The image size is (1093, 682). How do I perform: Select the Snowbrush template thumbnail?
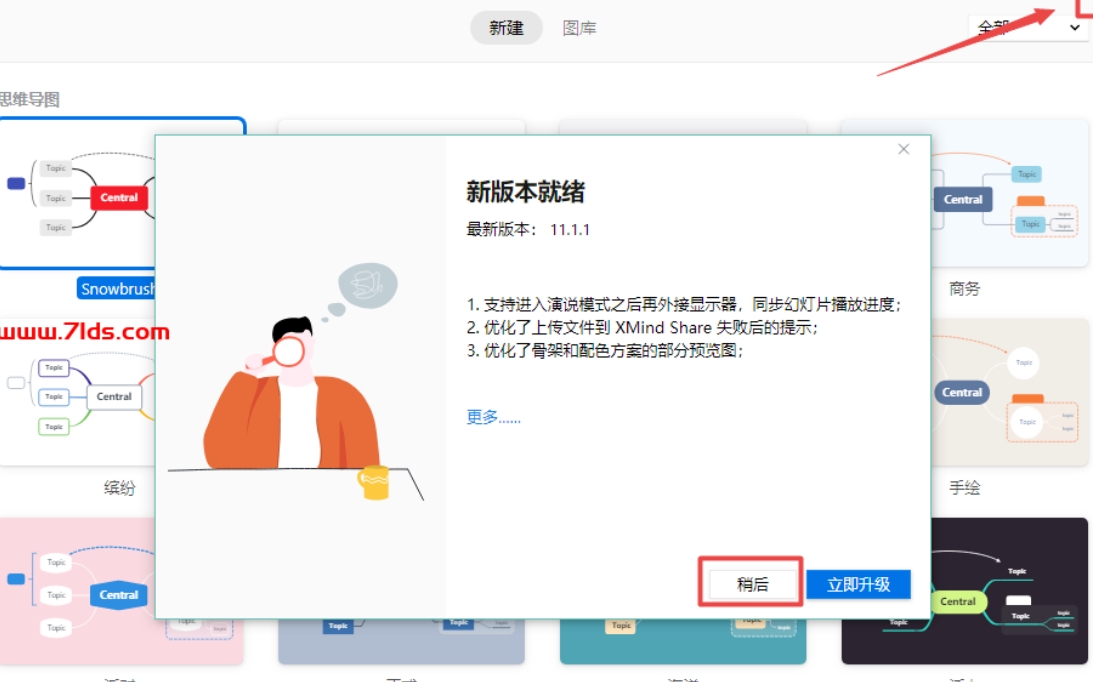point(77,193)
